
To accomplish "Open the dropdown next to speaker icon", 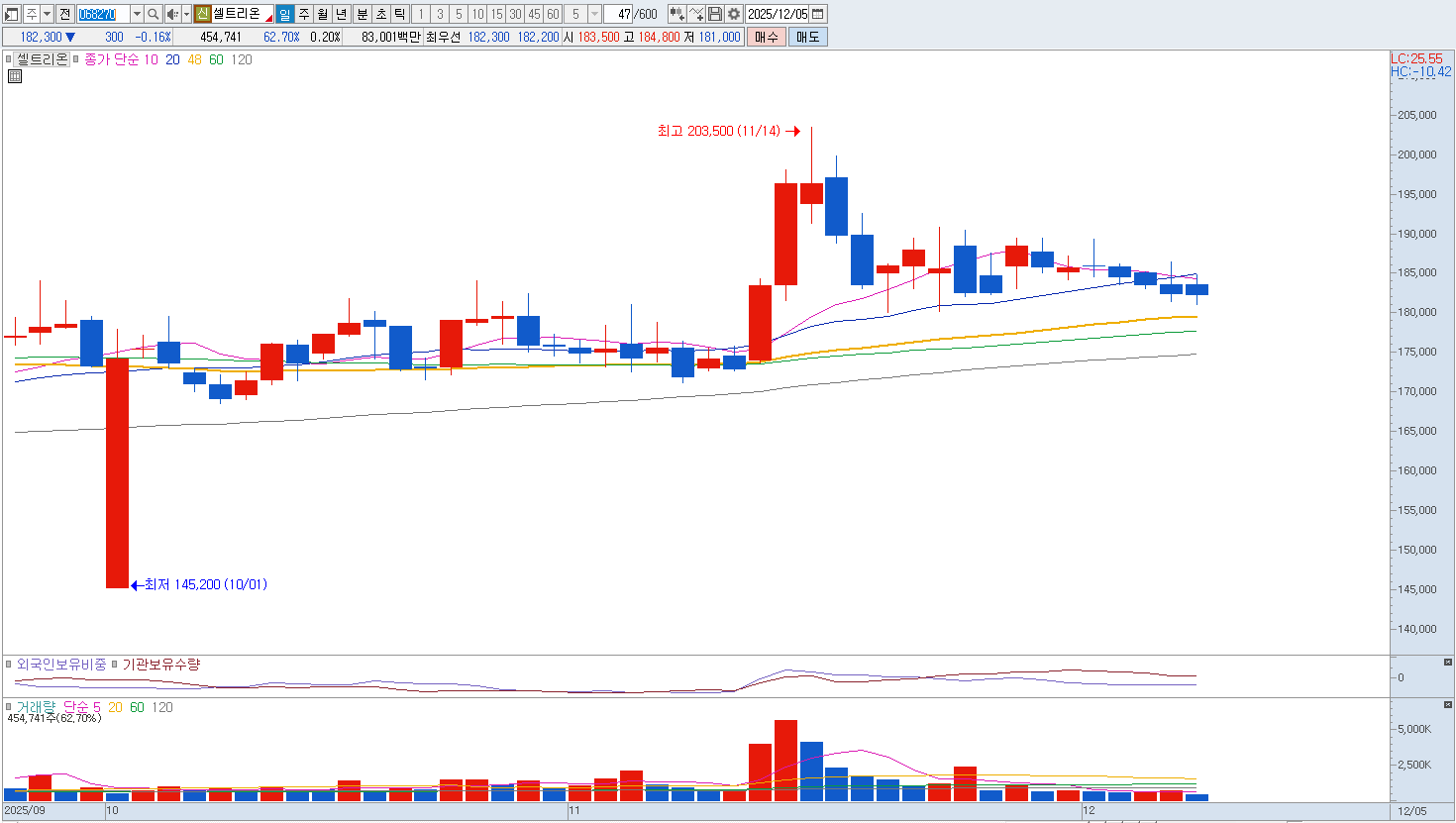I will 186,14.
